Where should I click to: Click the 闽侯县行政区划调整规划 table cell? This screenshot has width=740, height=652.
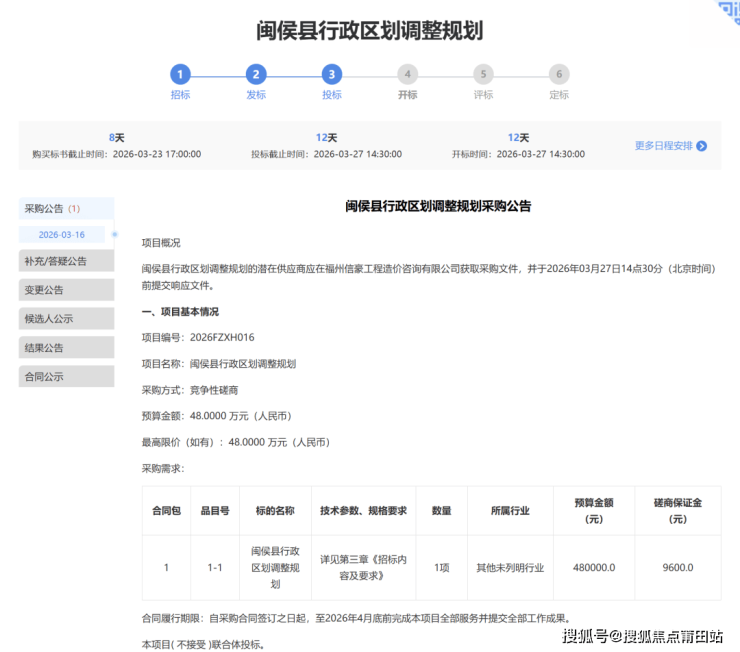pos(275,567)
